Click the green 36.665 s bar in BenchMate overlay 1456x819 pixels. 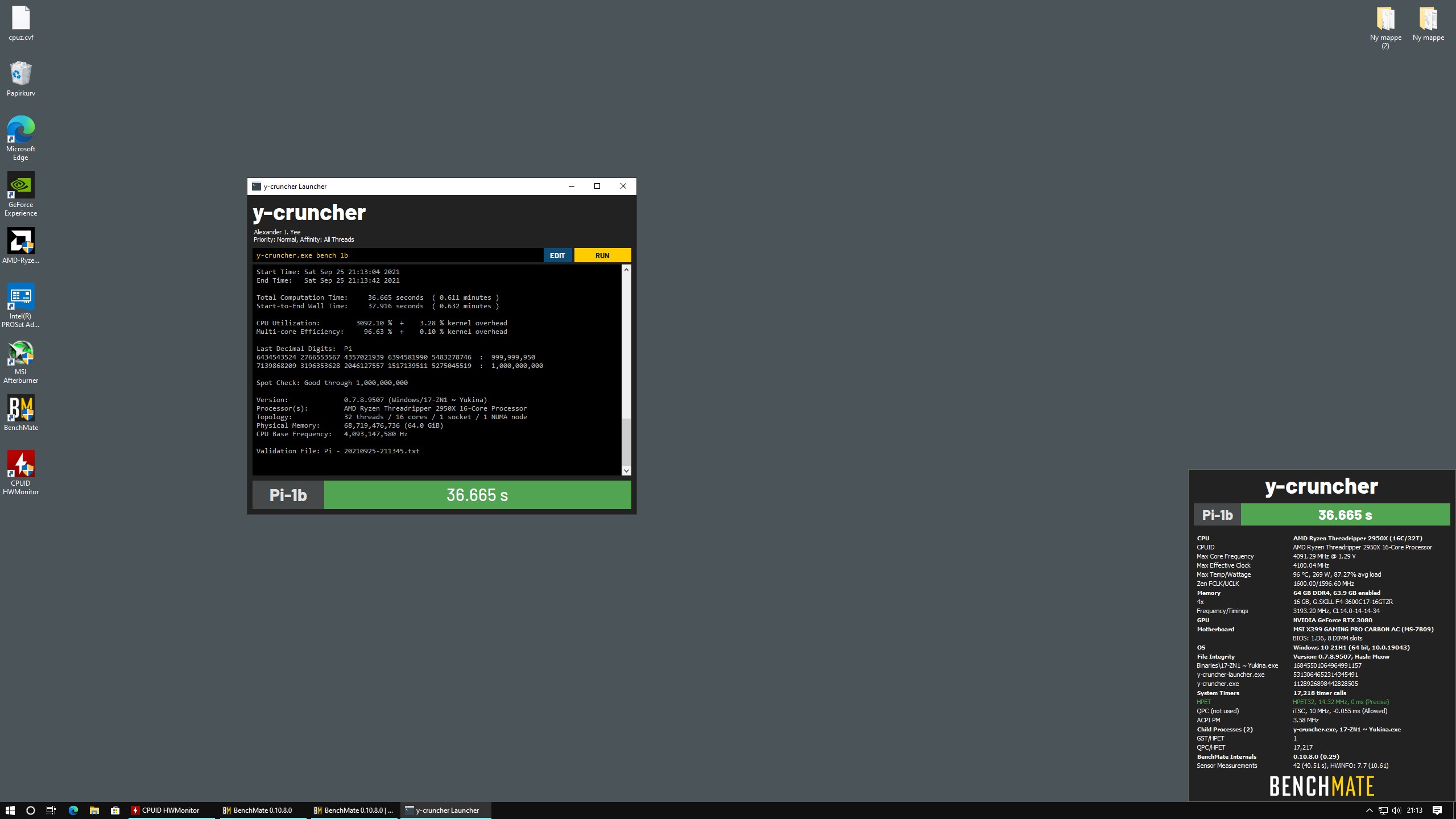(1345, 515)
